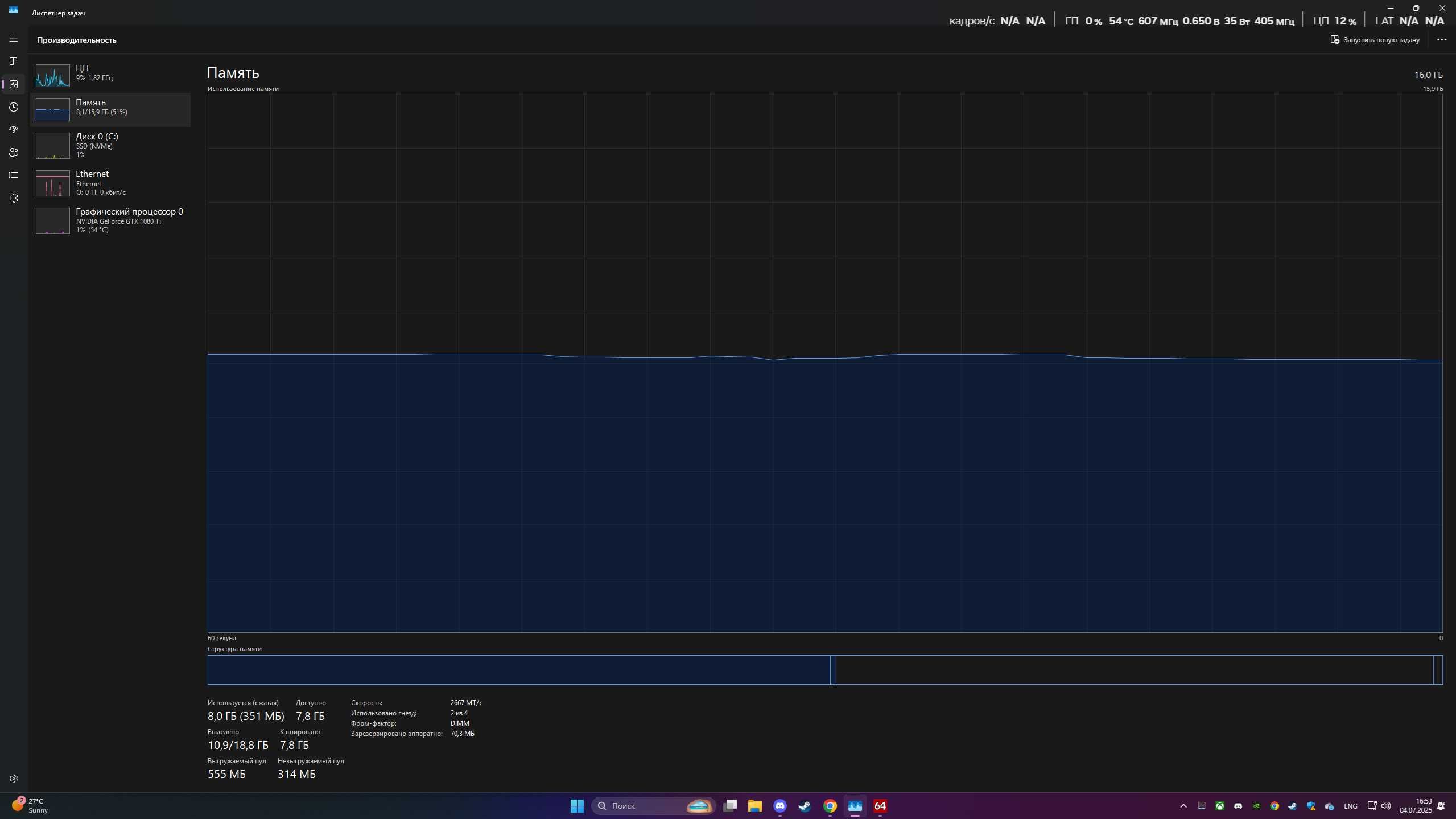
Task: Click the Chrome tray icon
Action: [x=1274, y=806]
